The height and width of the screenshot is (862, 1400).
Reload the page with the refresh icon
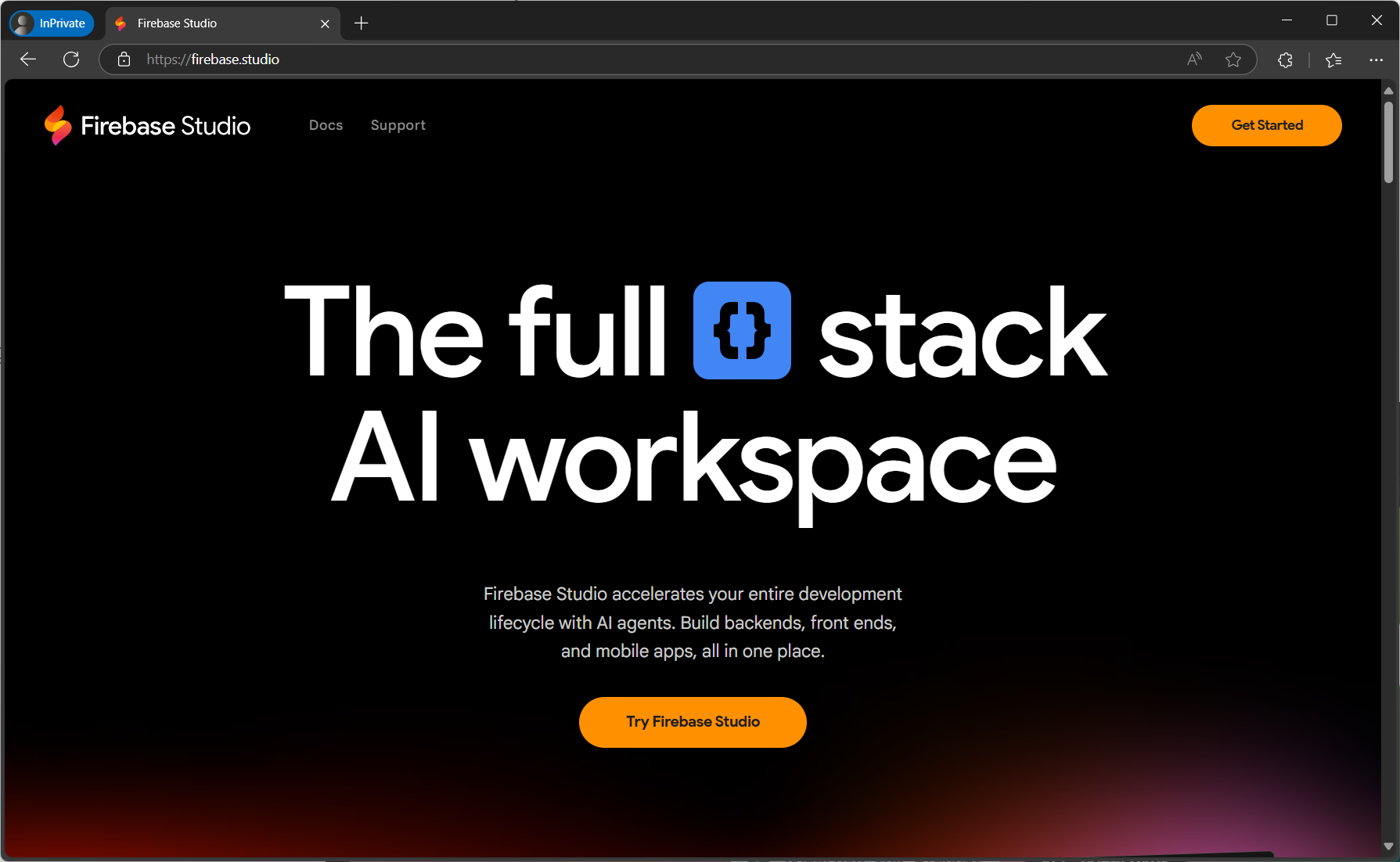[71, 59]
